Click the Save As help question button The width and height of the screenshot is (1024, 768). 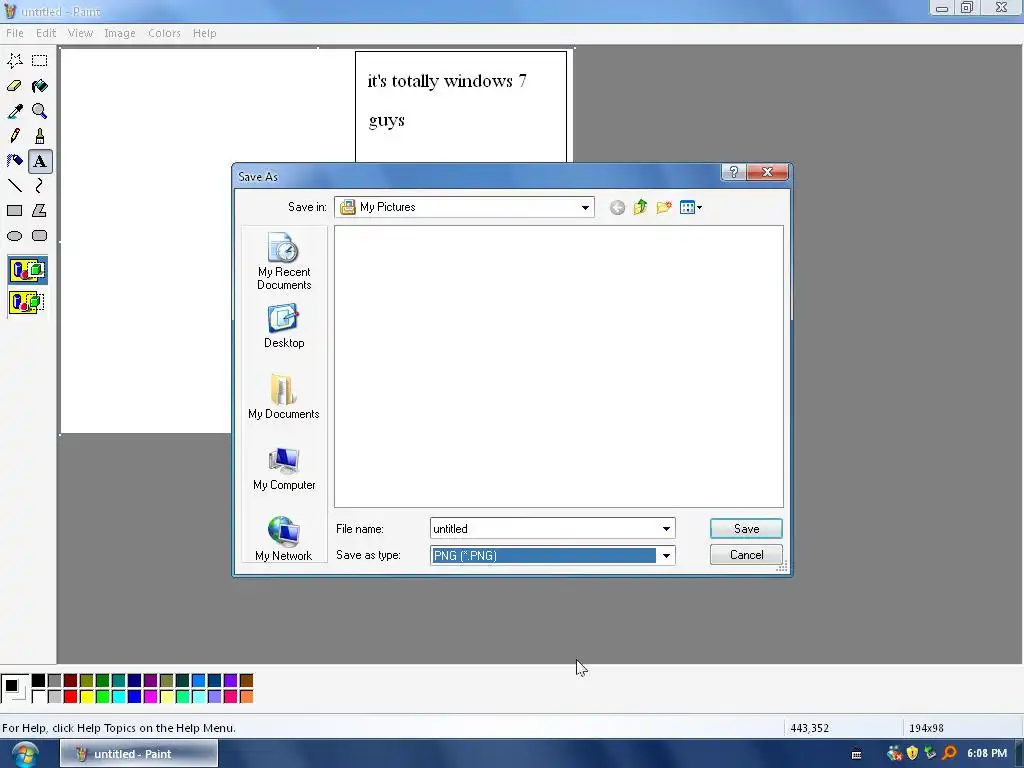coord(733,172)
